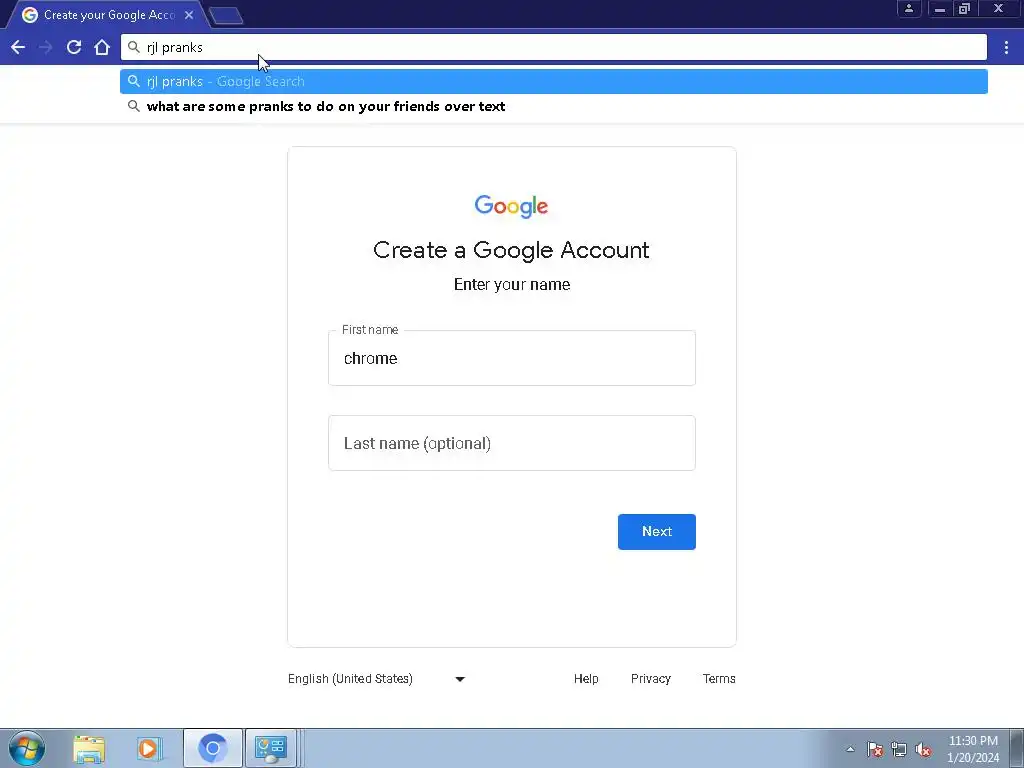Image resolution: width=1024 pixels, height=768 pixels.
Task: Go back using the browser back arrow
Action: (18, 47)
